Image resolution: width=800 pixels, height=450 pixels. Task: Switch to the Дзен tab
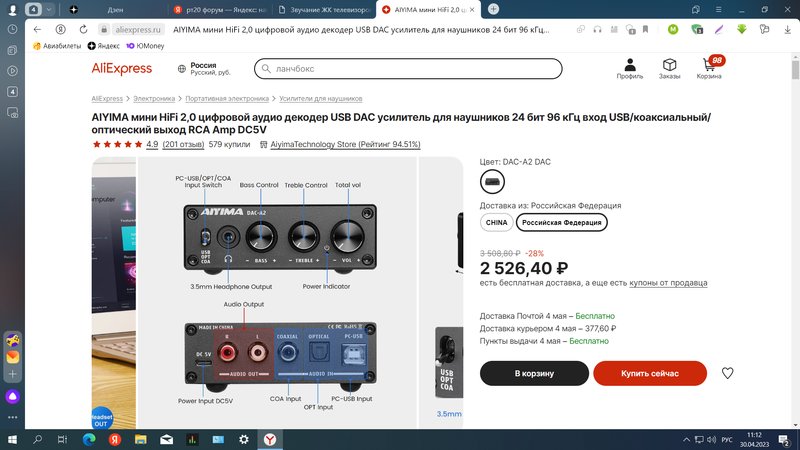pos(115,10)
